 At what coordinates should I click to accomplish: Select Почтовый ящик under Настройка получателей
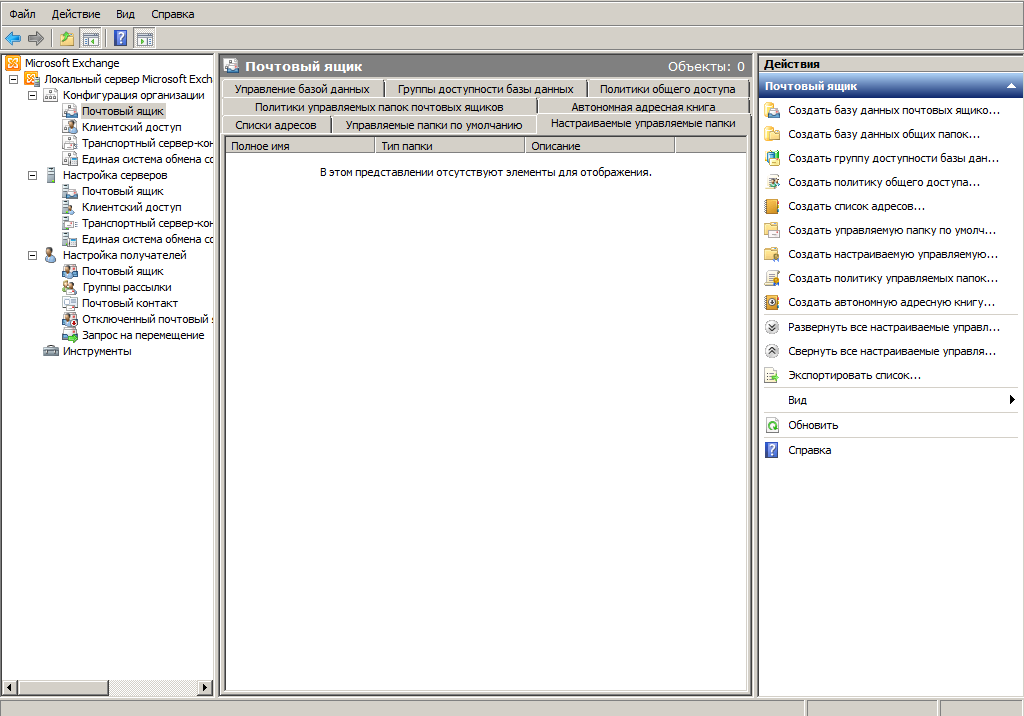(x=123, y=271)
